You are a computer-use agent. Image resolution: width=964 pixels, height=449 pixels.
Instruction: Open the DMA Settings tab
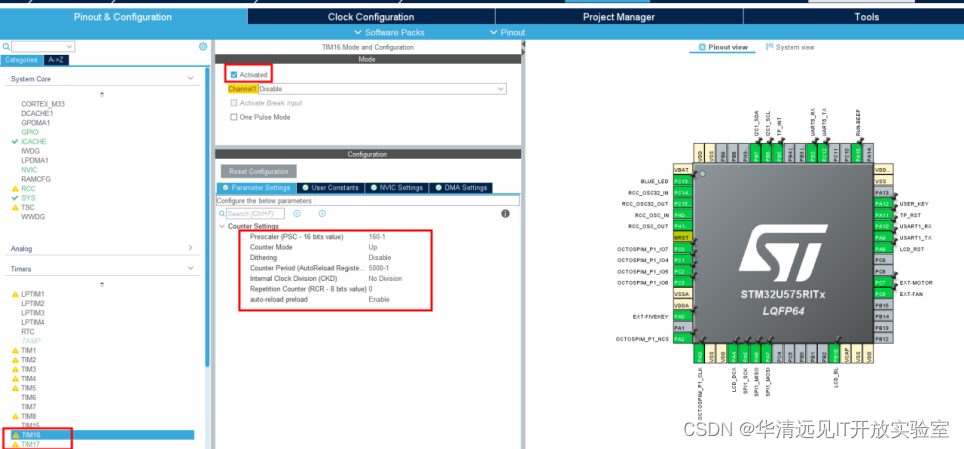(461, 188)
